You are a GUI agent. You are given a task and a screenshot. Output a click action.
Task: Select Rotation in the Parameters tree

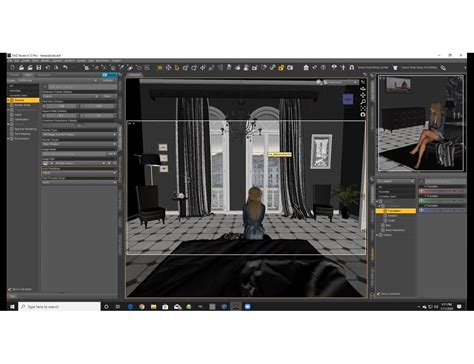[x=393, y=216]
